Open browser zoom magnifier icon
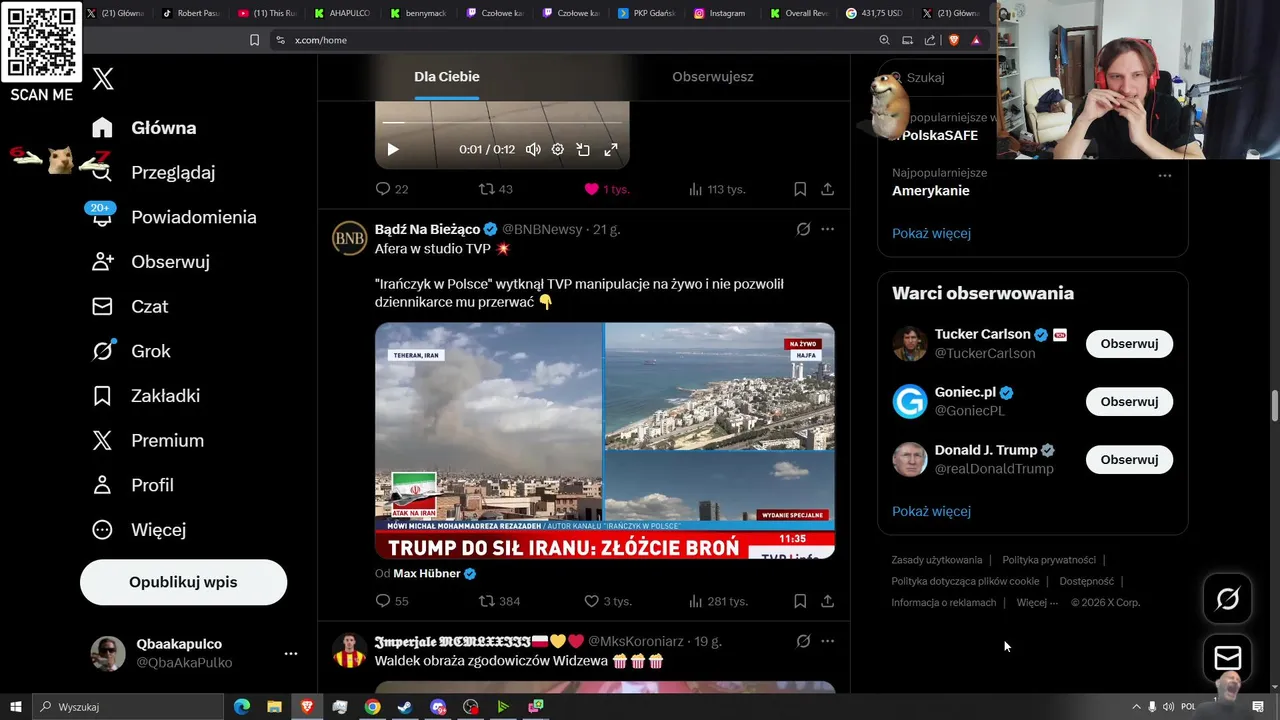The width and height of the screenshot is (1280, 720). (x=884, y=40)
